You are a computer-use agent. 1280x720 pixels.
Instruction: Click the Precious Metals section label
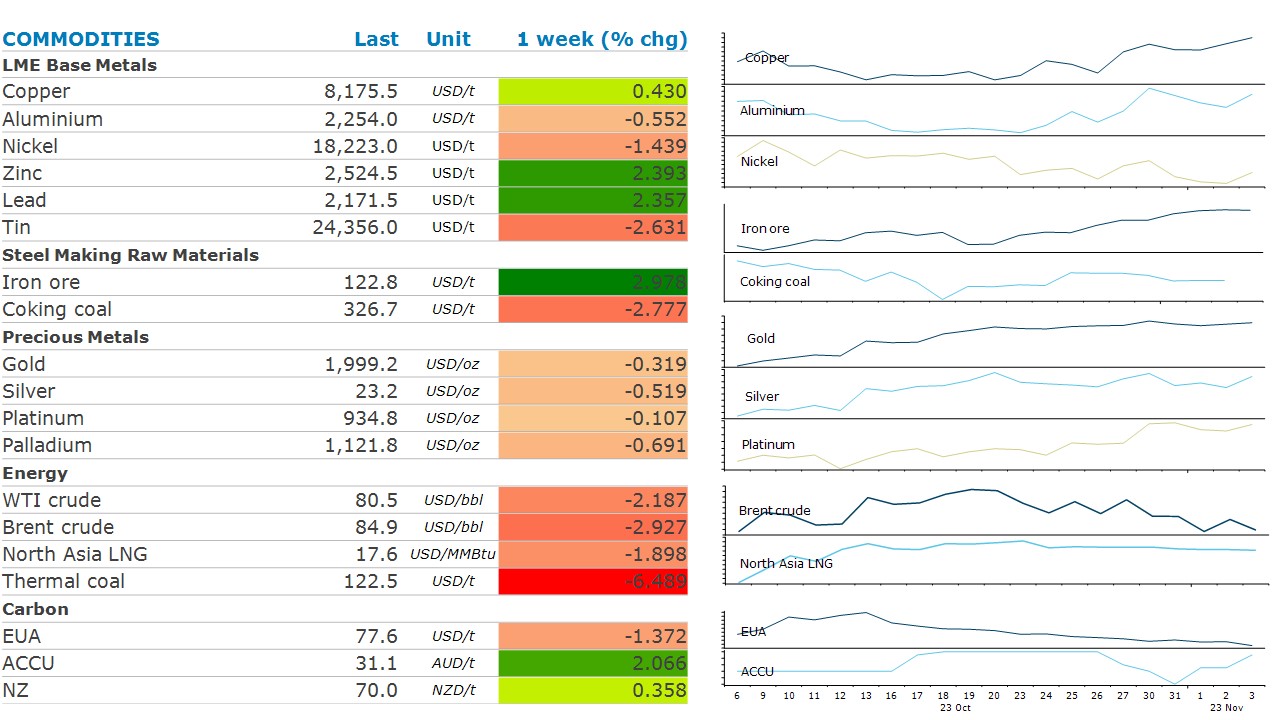pos(76,337)
